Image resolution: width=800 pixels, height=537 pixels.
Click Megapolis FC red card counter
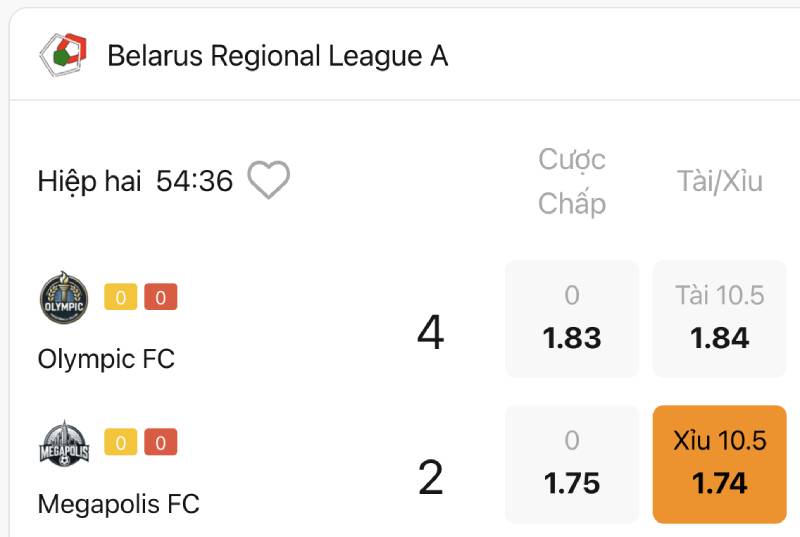[161, 442]
